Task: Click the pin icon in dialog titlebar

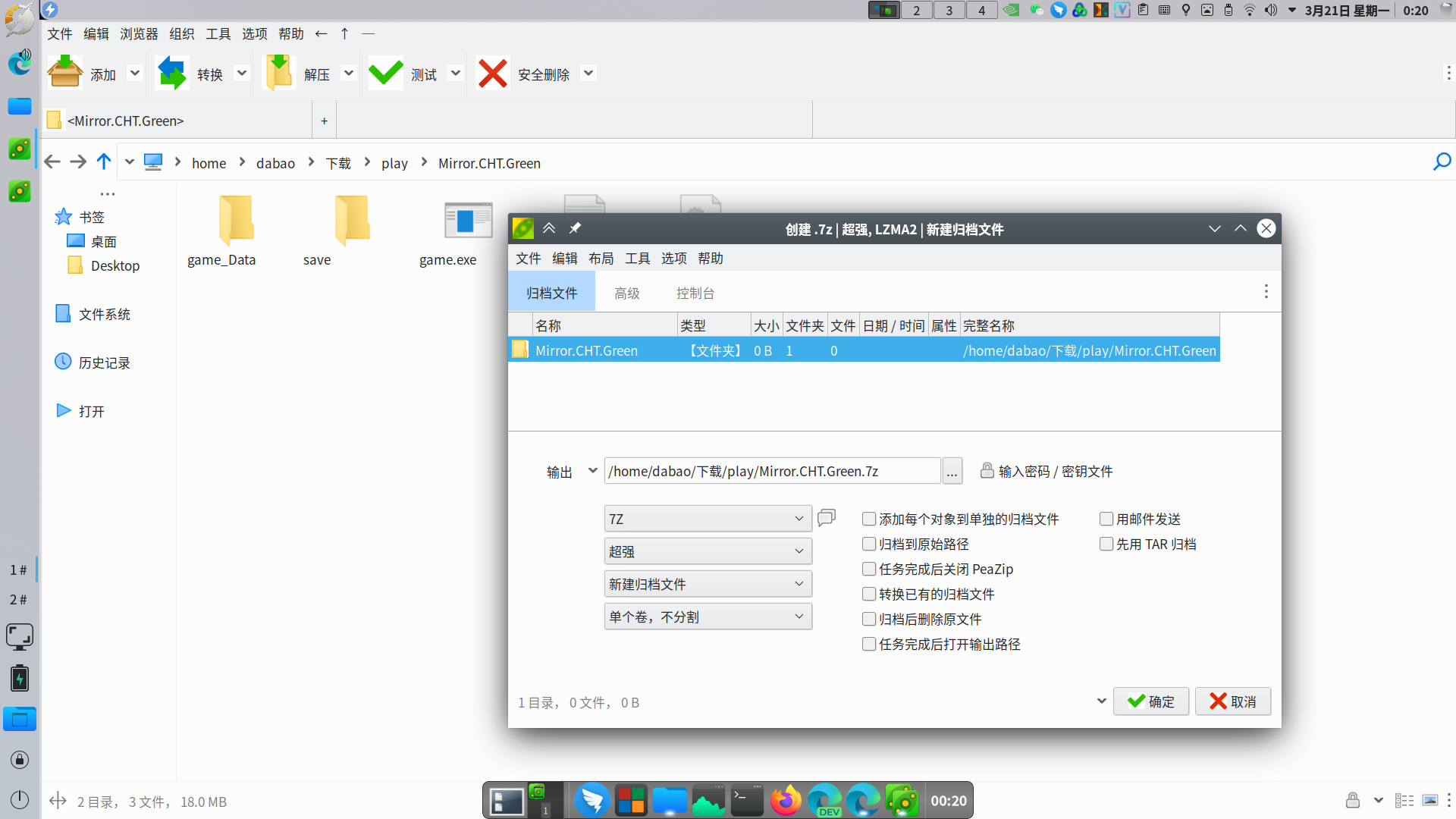Action: click(x=575, y=228)
